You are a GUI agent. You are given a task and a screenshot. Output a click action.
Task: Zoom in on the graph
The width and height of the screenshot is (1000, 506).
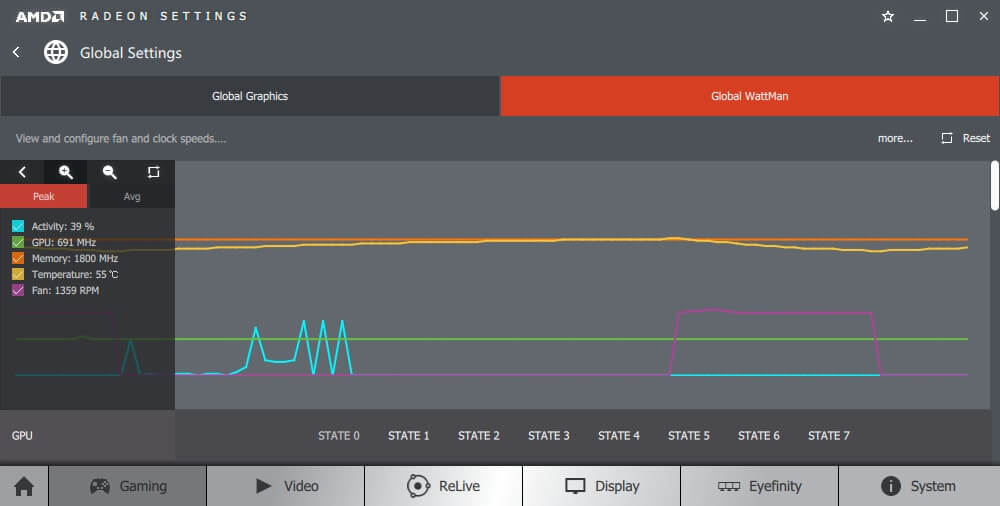click(x=66, y=172)
